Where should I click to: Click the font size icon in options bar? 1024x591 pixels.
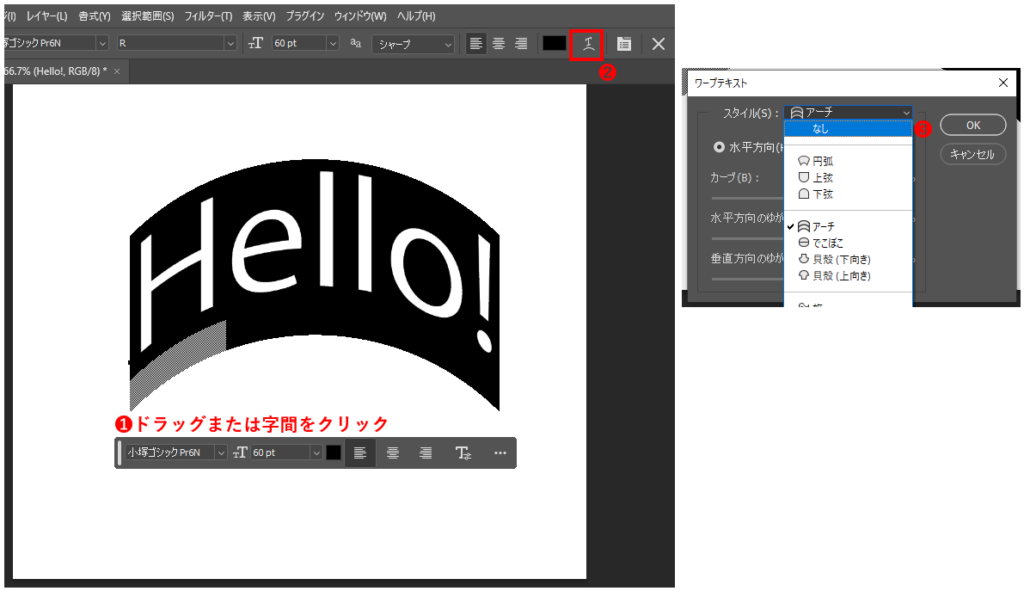tap(255, 43)
